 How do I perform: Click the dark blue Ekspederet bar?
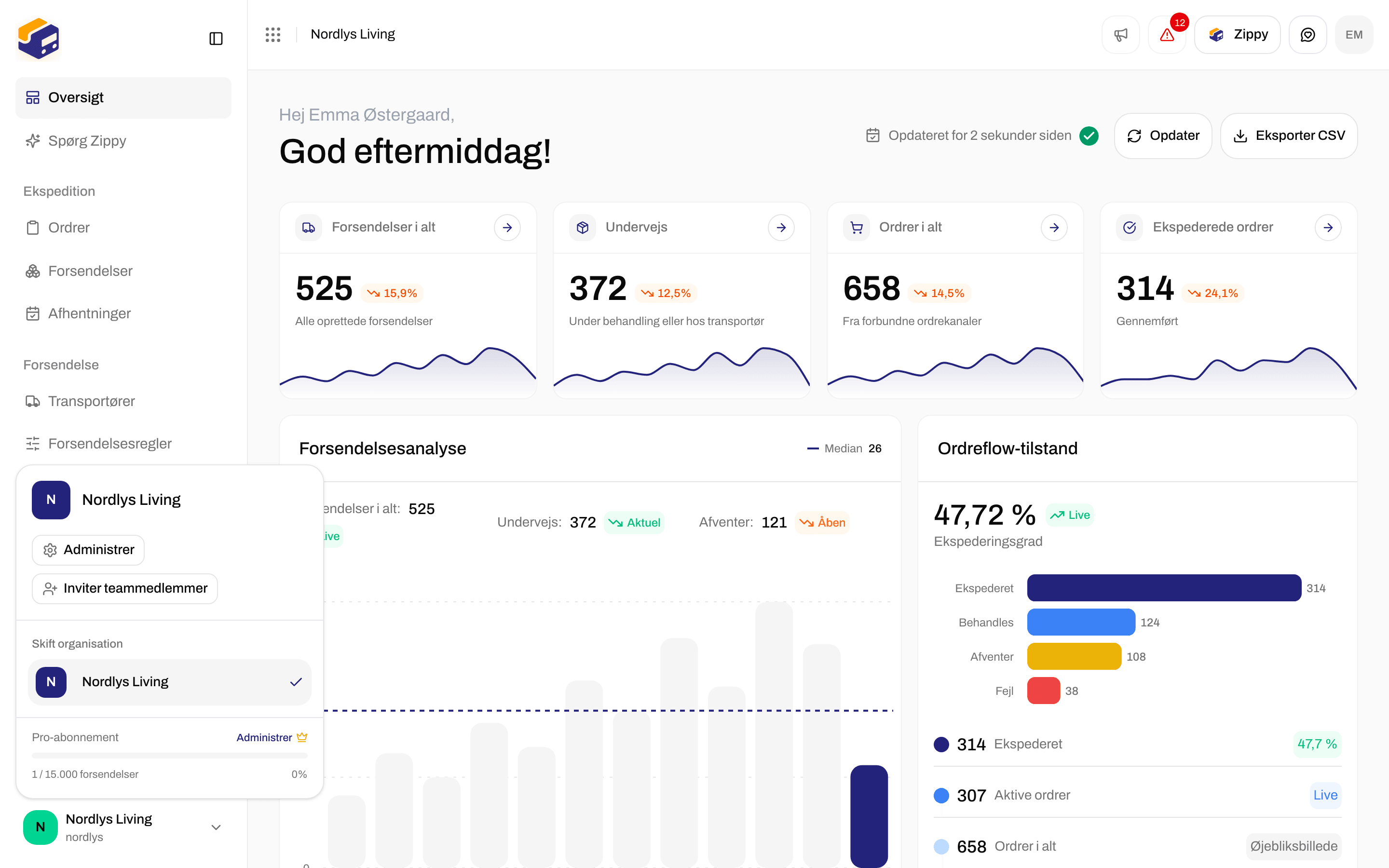(x=1164, y=588)
